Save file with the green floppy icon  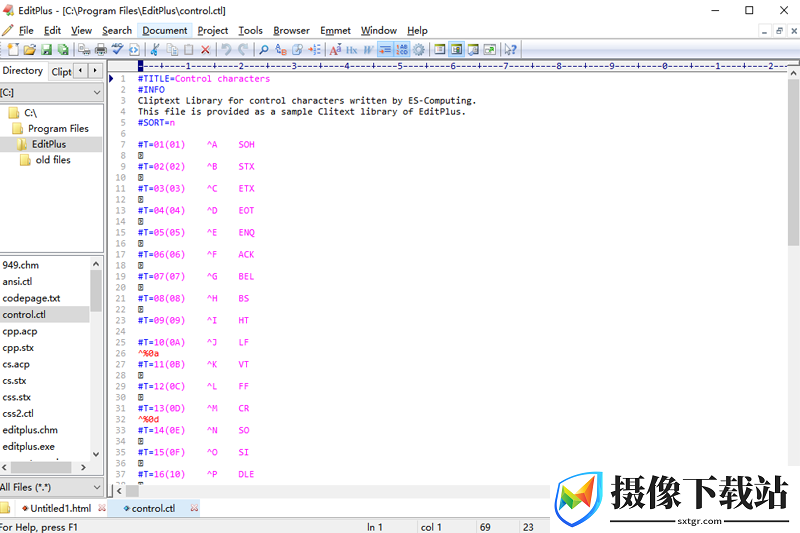(46, 49)
